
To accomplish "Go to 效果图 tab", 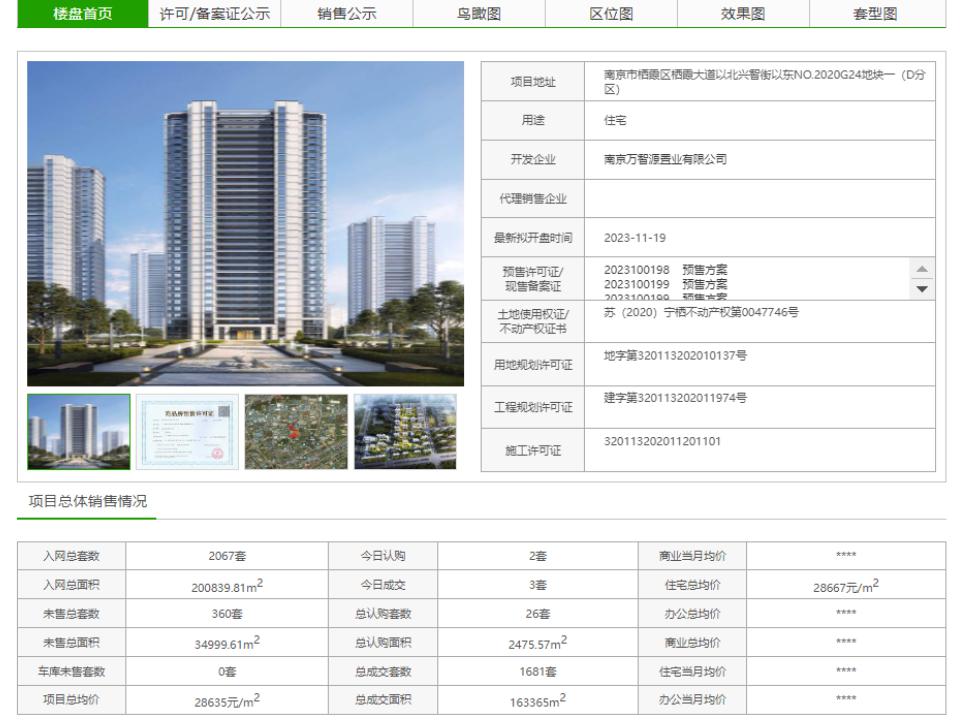I will pyautogui.click(x=743, y=14).
